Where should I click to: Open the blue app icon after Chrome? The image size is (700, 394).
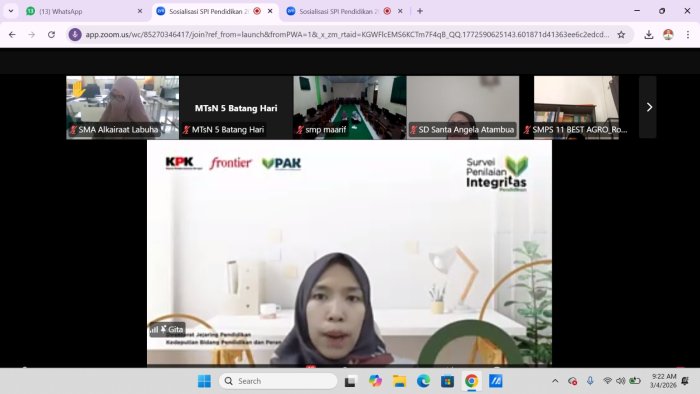(x=496, y=381)
